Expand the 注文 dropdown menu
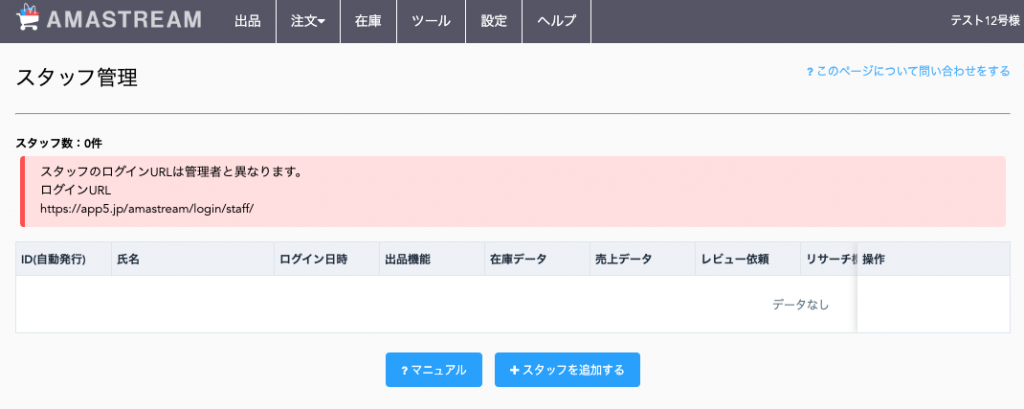 click(x=308, y=21)
